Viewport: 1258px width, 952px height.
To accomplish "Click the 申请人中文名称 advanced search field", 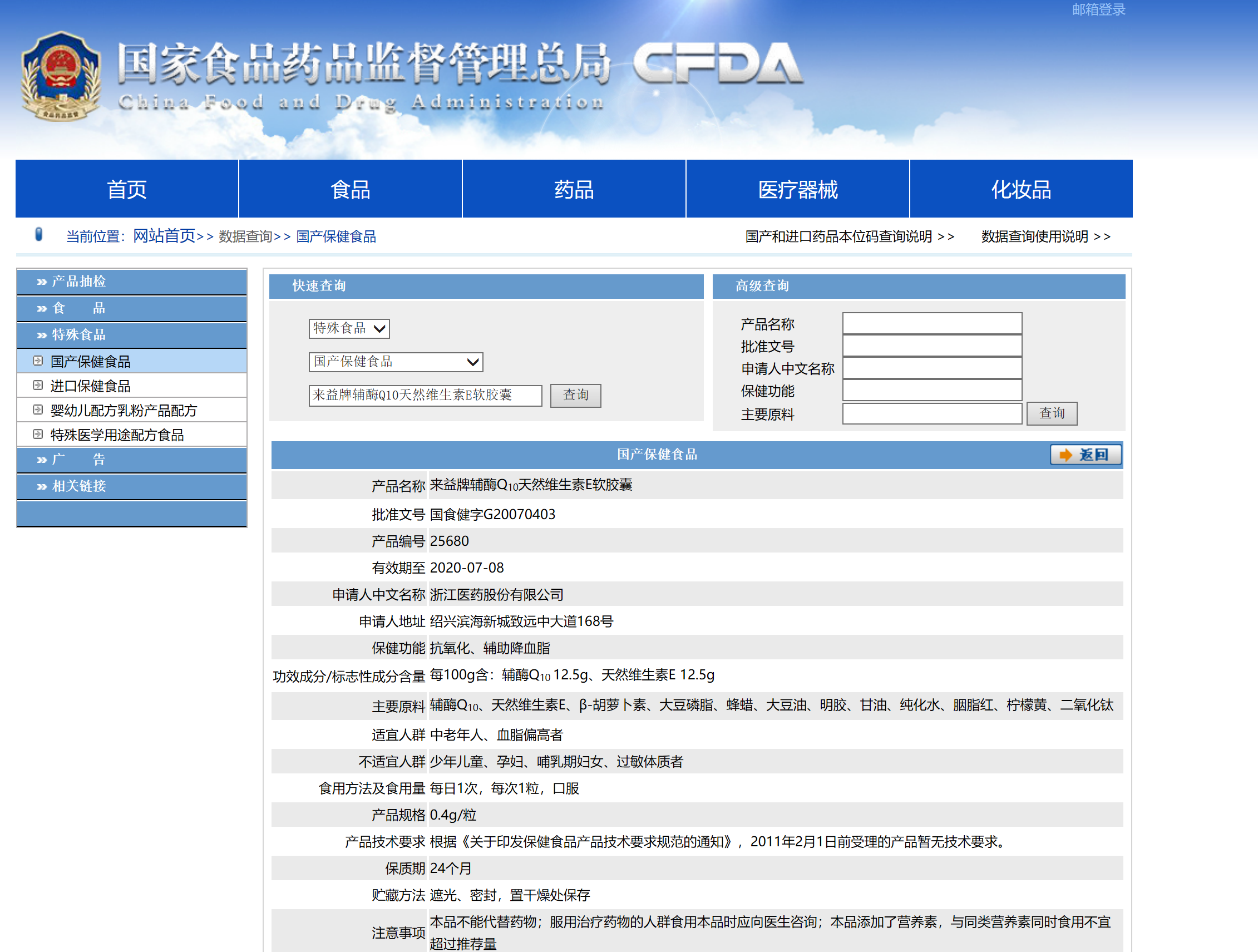I will (932, 367).
